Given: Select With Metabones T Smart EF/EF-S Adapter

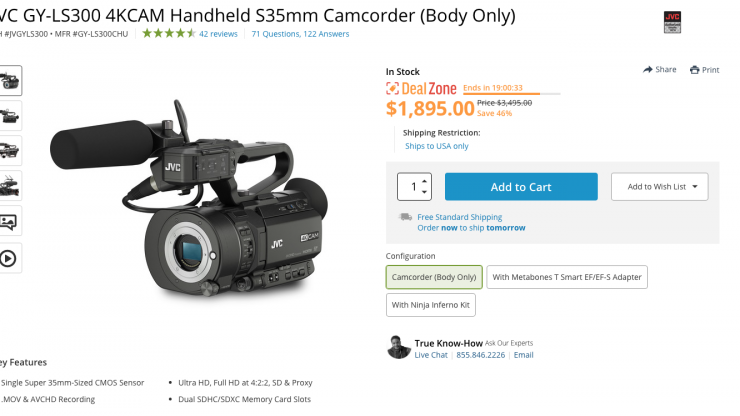Looking at the screenshot, I should point(567,277).
